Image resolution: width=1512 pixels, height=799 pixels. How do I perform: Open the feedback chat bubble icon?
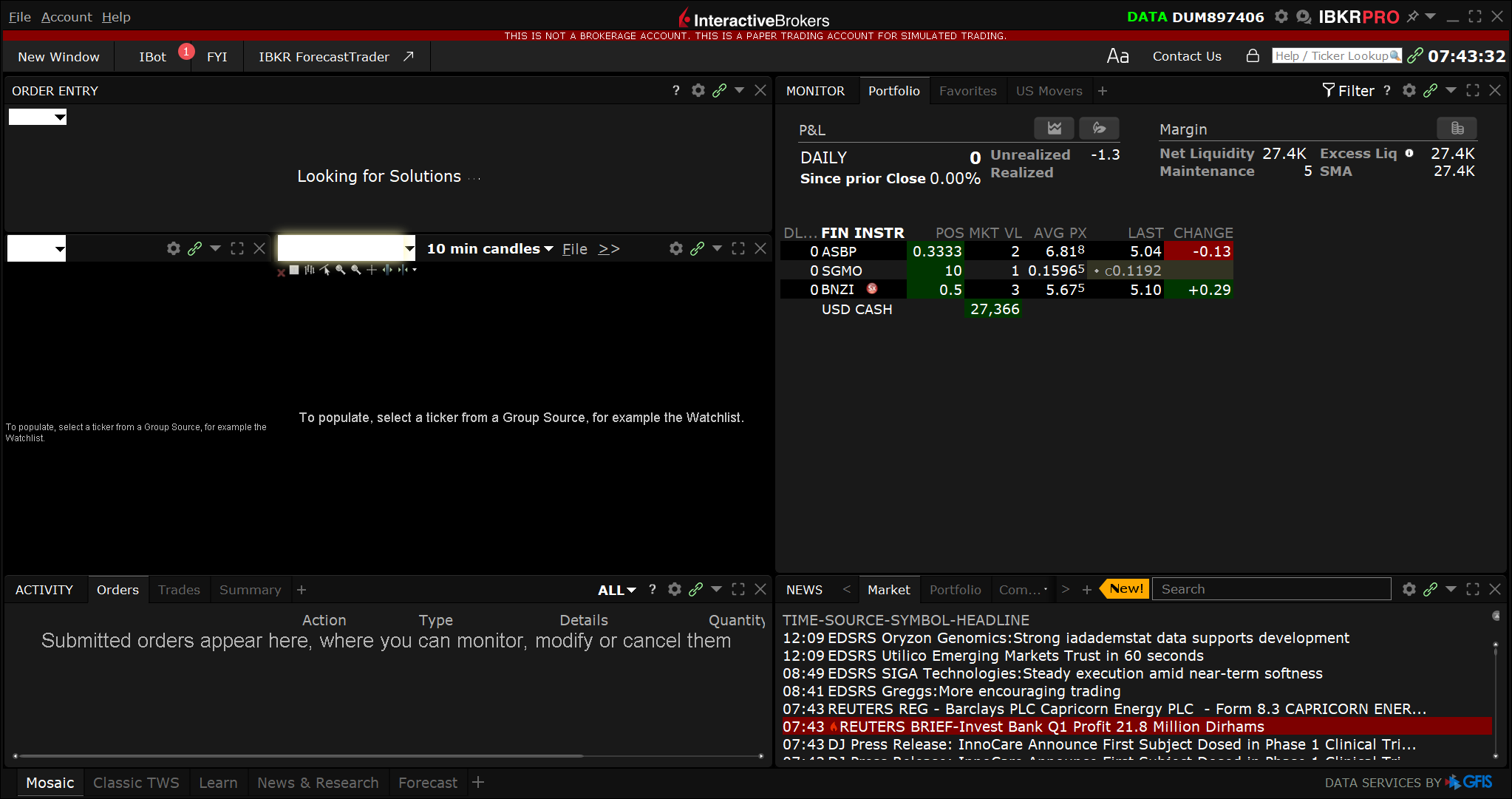point(1304,16)
